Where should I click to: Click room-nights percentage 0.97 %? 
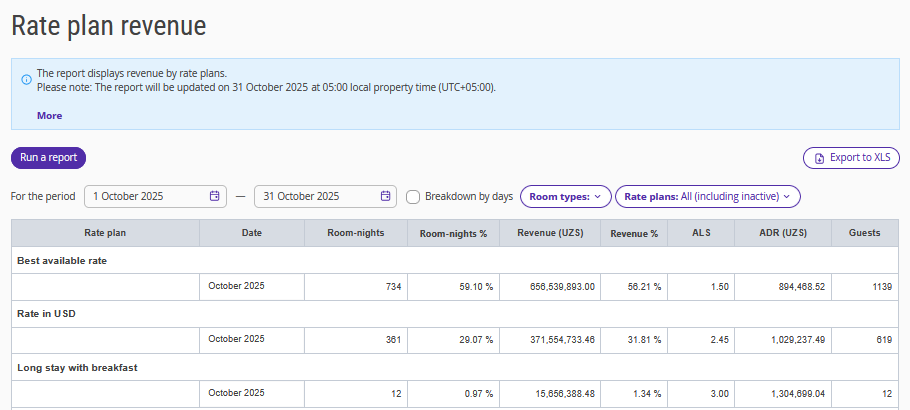coord(479,394)
